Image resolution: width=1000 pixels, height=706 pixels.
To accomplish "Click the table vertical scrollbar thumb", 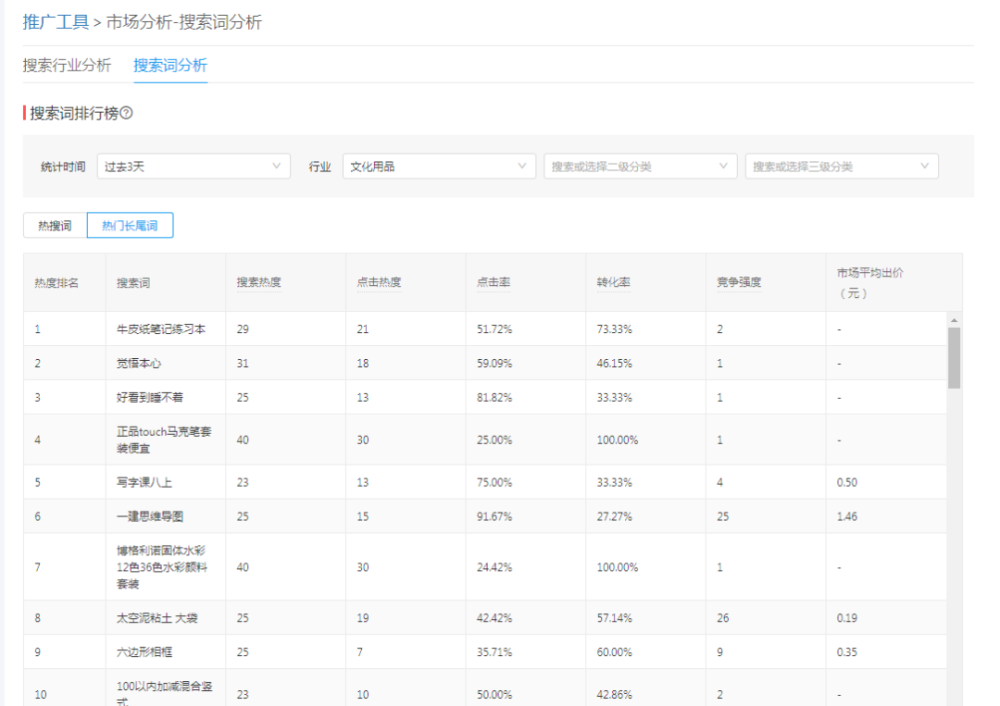I will (x=954, y=358).
